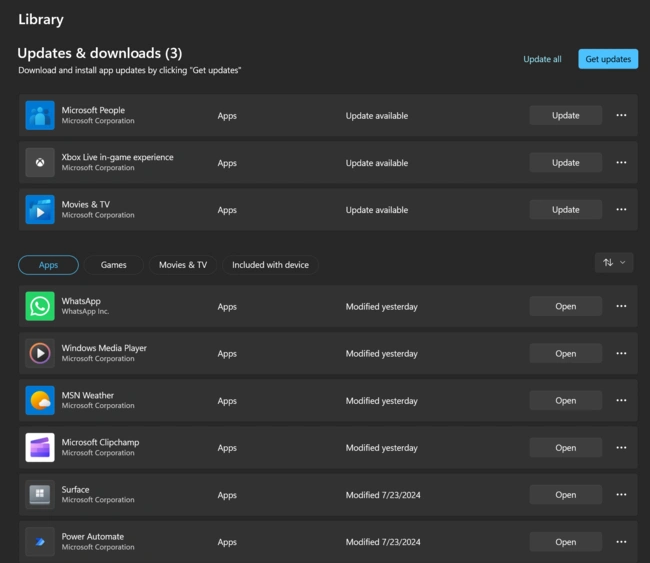
Task: Click the Microsoft Clipchamp title
Action: [100, 442]
